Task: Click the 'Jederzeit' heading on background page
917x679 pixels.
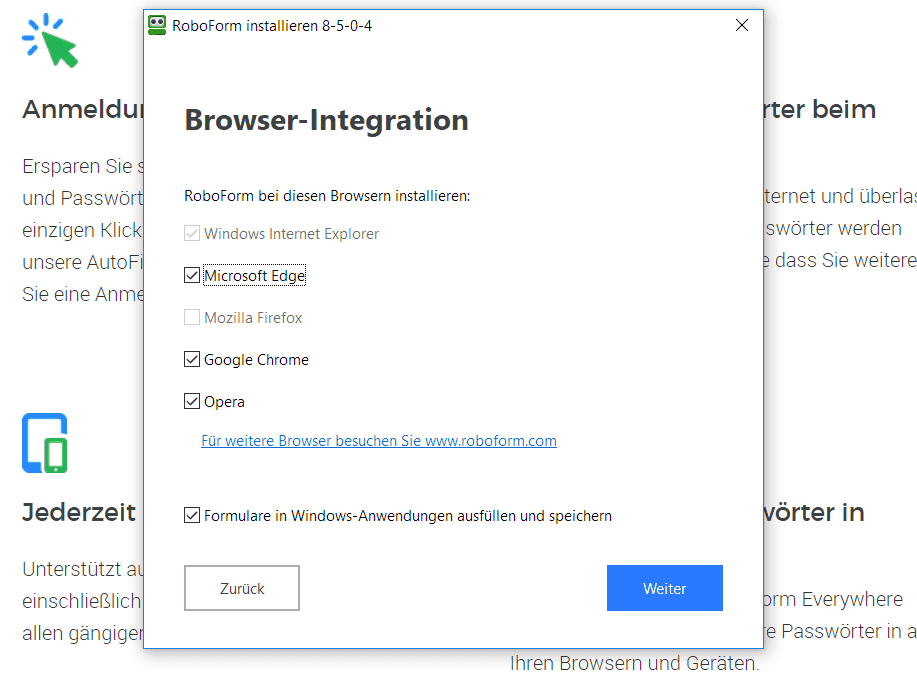Action: 79,512
